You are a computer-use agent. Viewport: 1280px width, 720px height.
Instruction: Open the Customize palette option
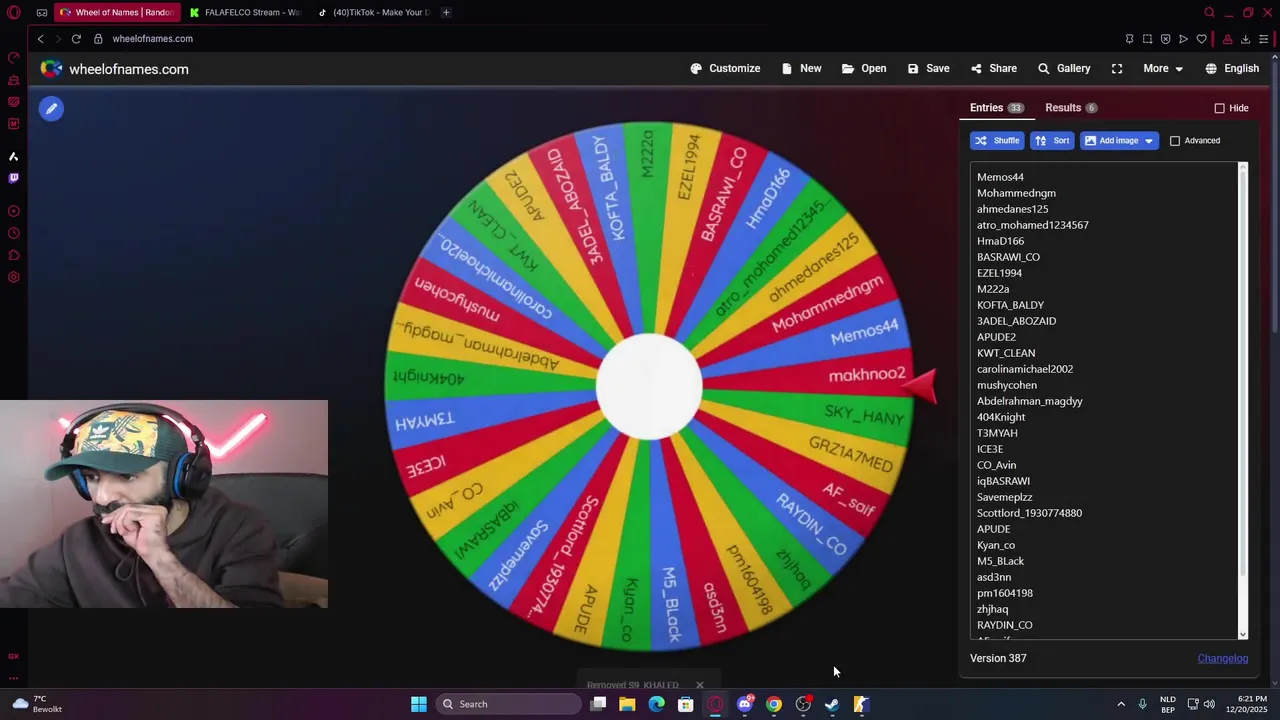pyautogui.click(x=725, y=68)
